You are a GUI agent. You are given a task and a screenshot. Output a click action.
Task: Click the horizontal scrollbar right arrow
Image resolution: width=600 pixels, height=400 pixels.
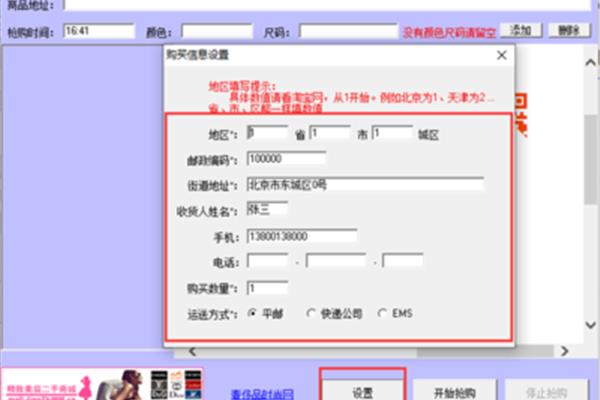564,351
